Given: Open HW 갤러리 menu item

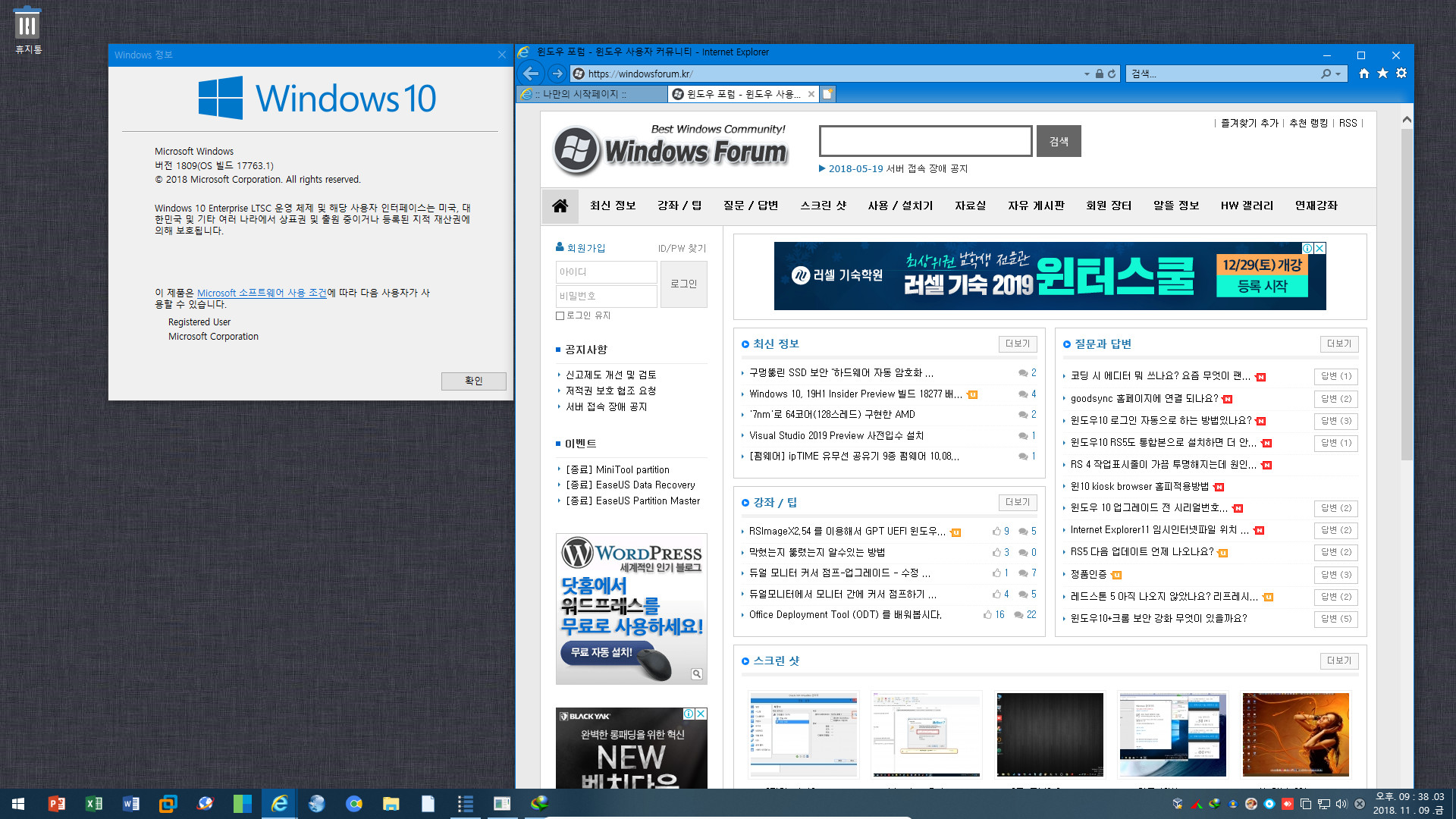Looking at the screenshot, I should click(x=1247, y=206).
